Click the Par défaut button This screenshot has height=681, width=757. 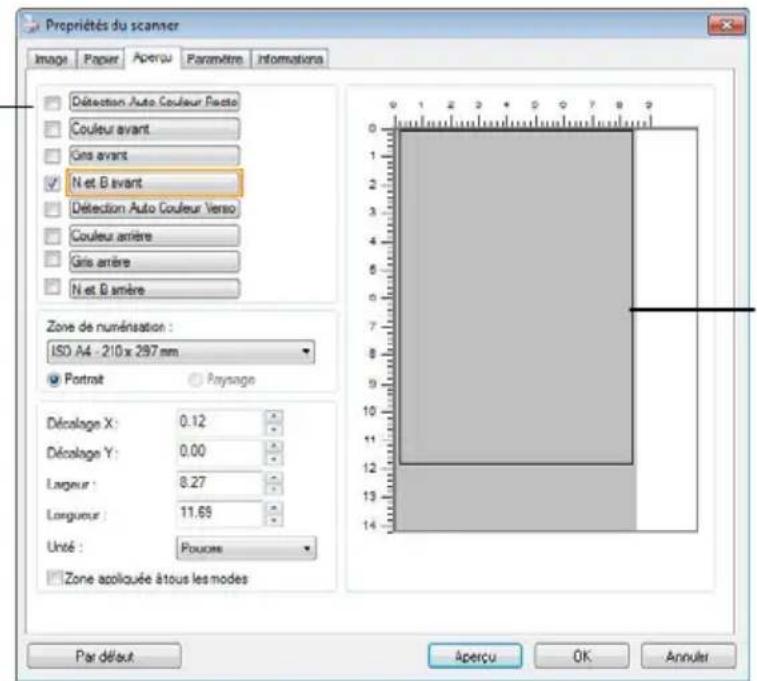pos(104,656)
